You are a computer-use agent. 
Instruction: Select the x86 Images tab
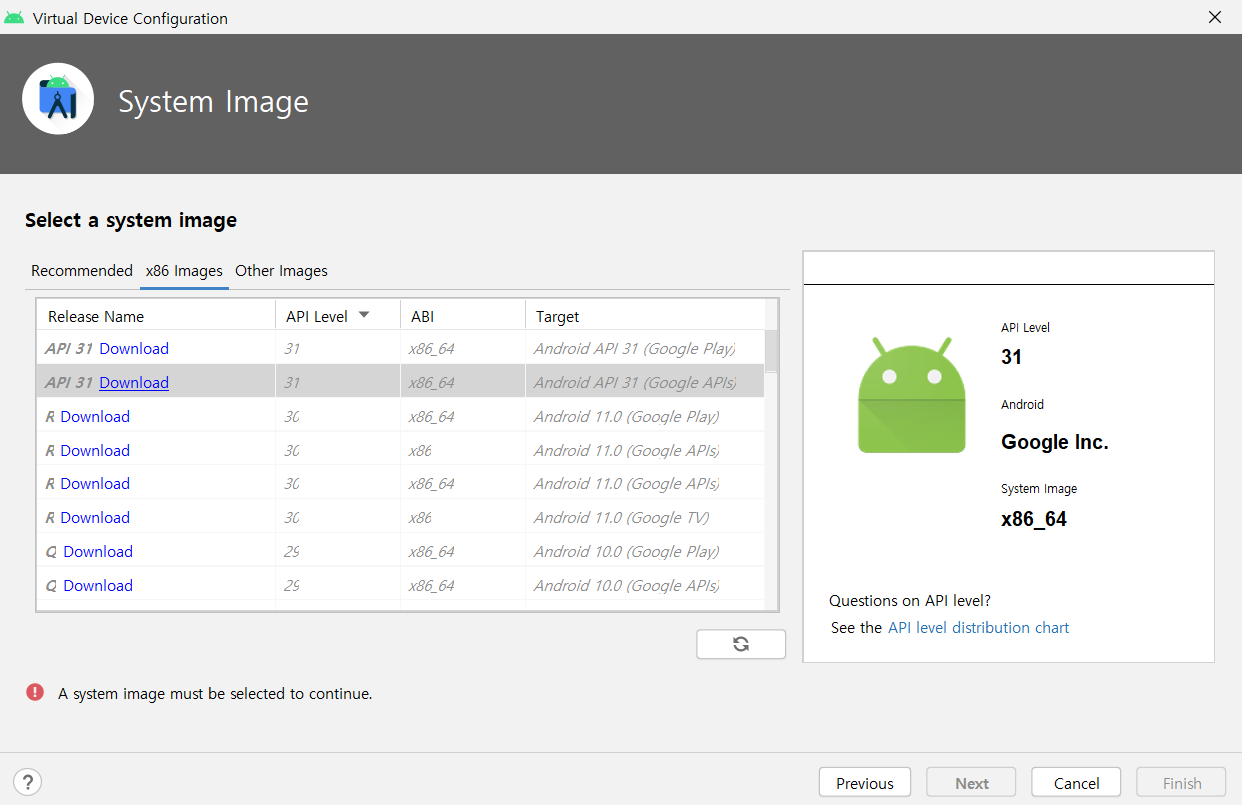tap(184, 271)
